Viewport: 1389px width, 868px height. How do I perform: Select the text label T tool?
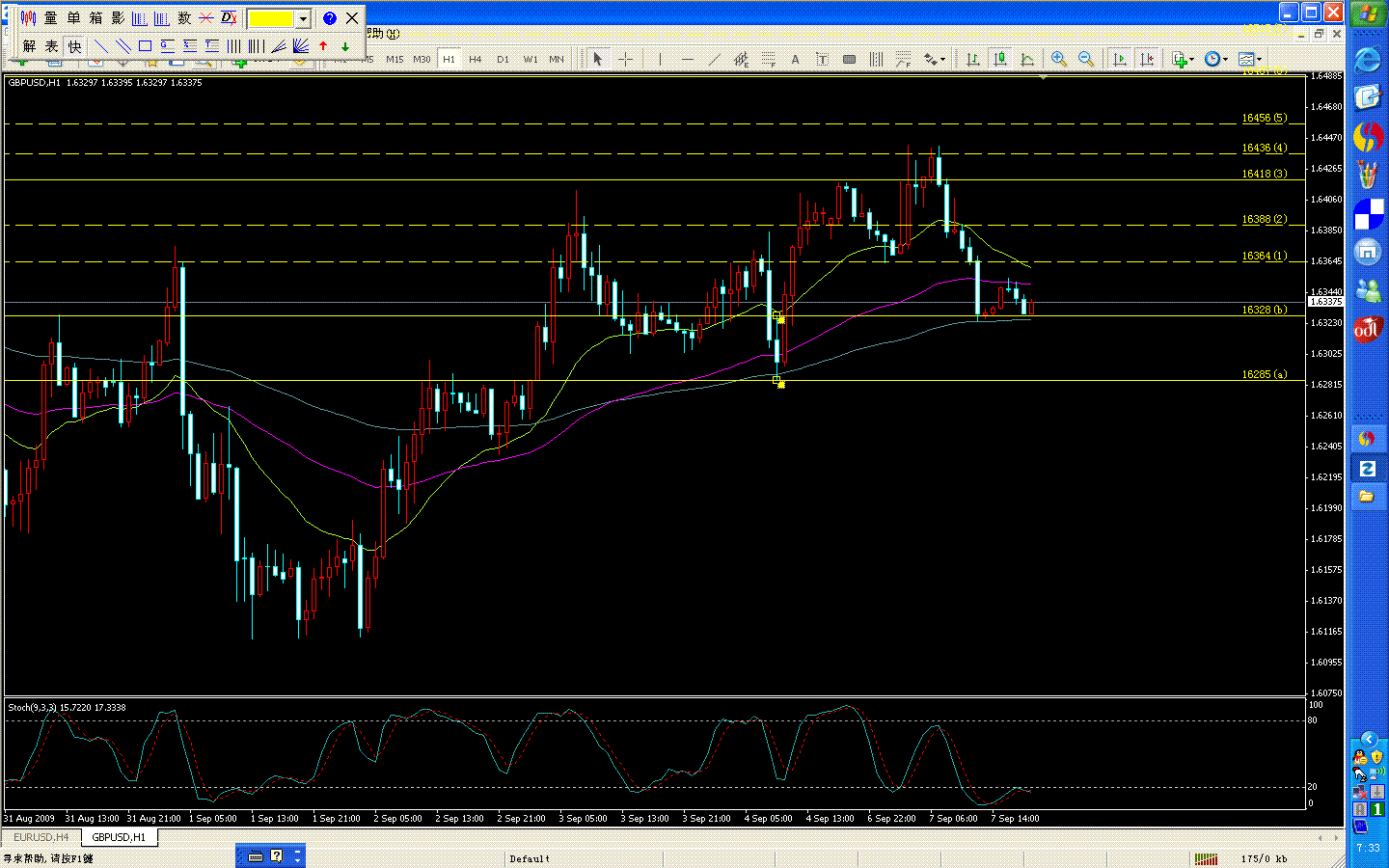click(822, 60)
